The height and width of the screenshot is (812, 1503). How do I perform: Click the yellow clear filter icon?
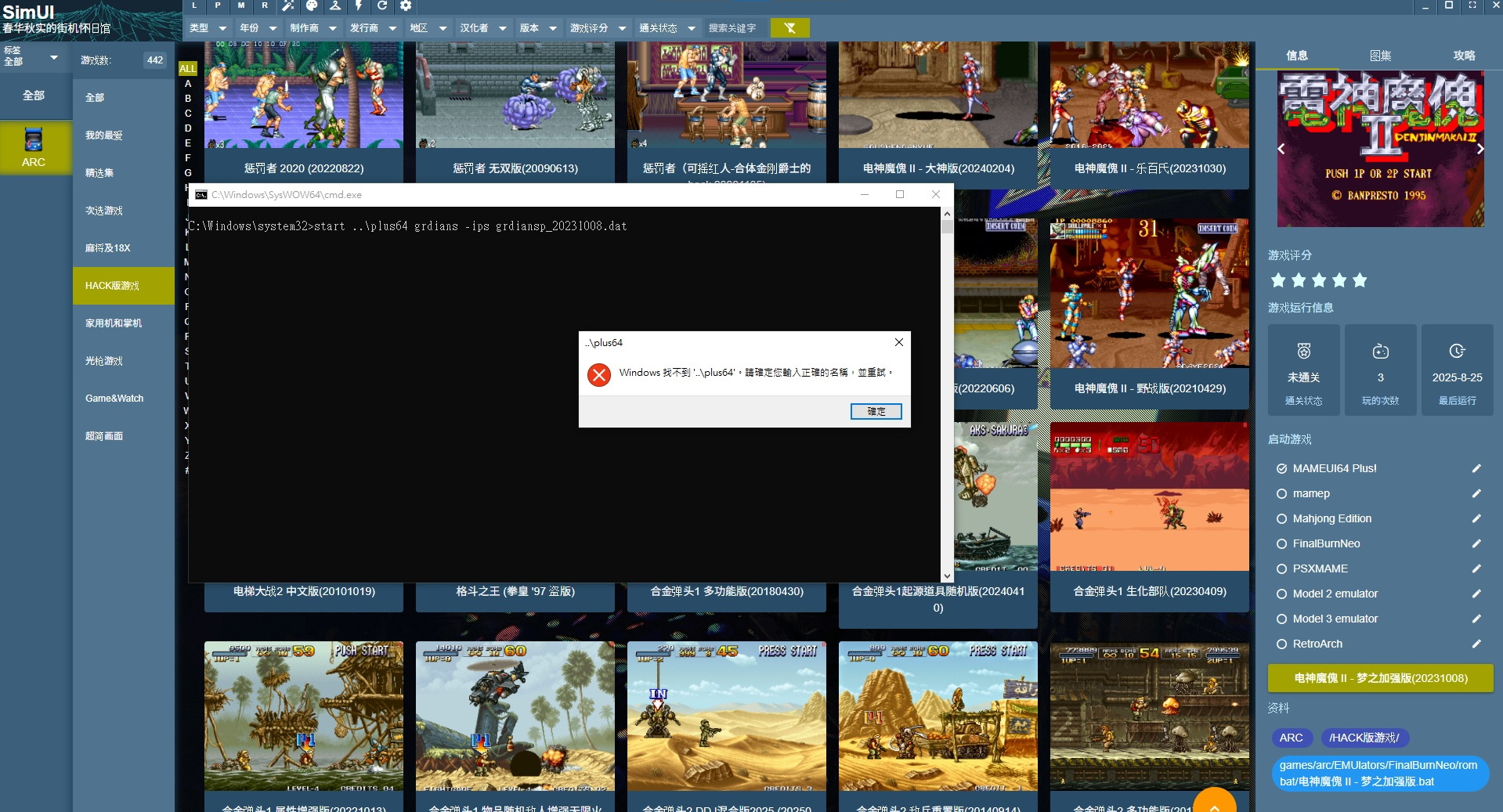[789, 28]
